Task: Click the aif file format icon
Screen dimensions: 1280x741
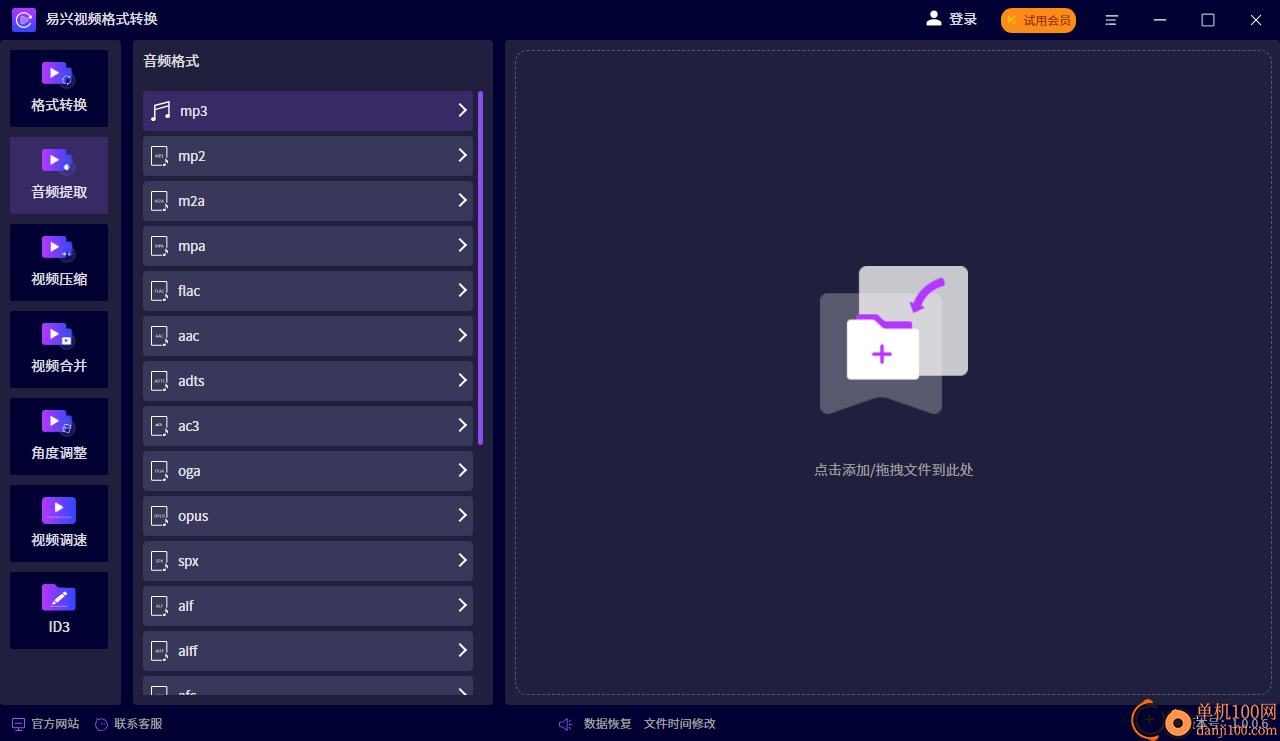Action: (x=159, y=606)
